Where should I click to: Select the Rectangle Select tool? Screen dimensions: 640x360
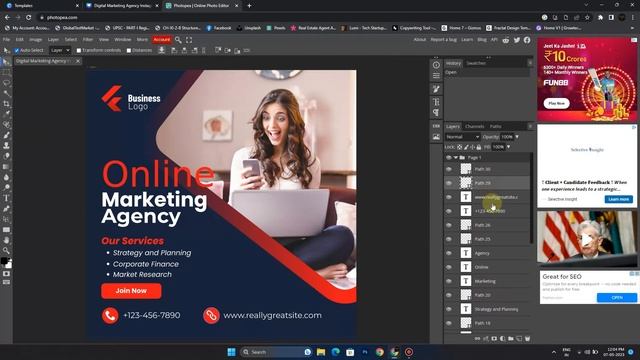pos(6,72)
